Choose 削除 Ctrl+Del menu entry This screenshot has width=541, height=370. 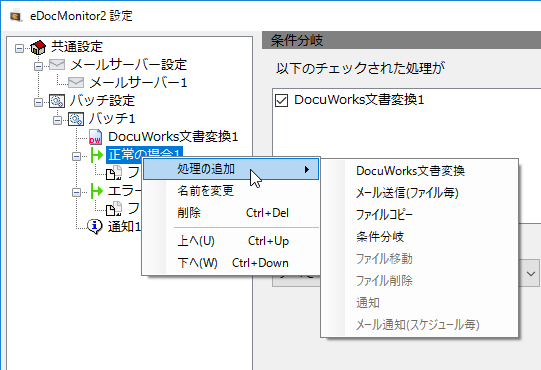point(231,213)
